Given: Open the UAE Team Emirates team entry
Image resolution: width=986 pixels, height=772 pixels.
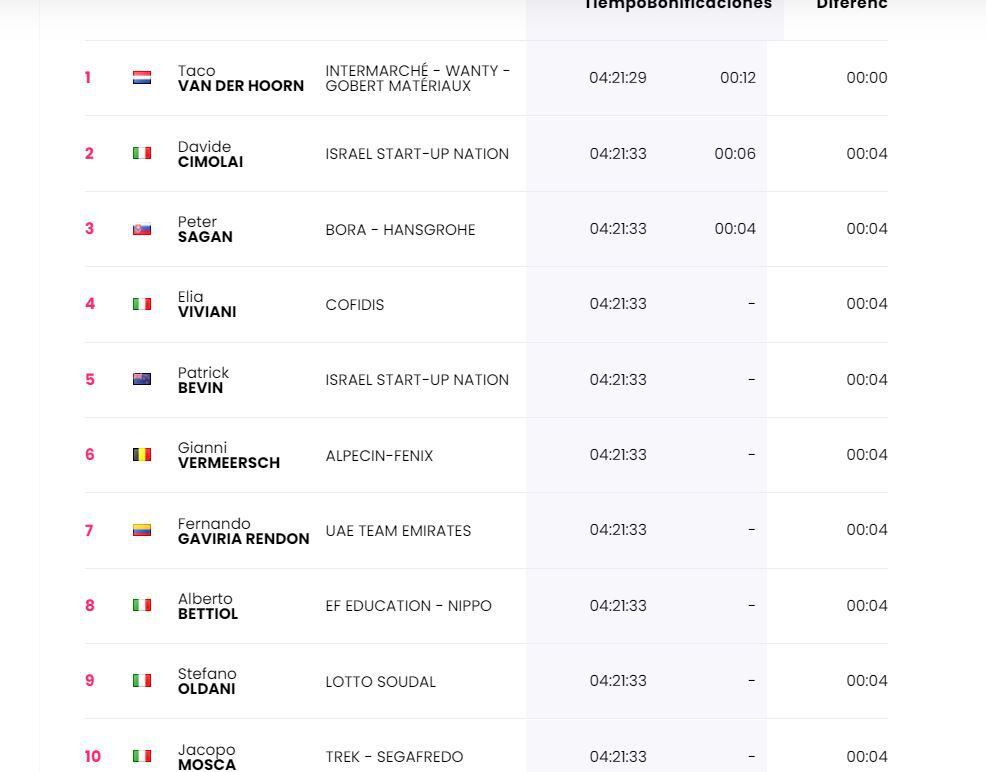Looking at the screenshot, I should click(x=398, y=531).
